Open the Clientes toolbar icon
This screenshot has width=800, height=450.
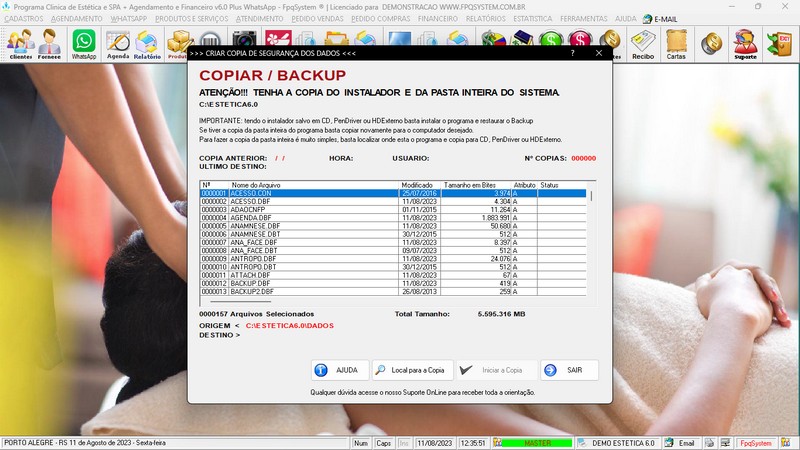pos(21,44)
